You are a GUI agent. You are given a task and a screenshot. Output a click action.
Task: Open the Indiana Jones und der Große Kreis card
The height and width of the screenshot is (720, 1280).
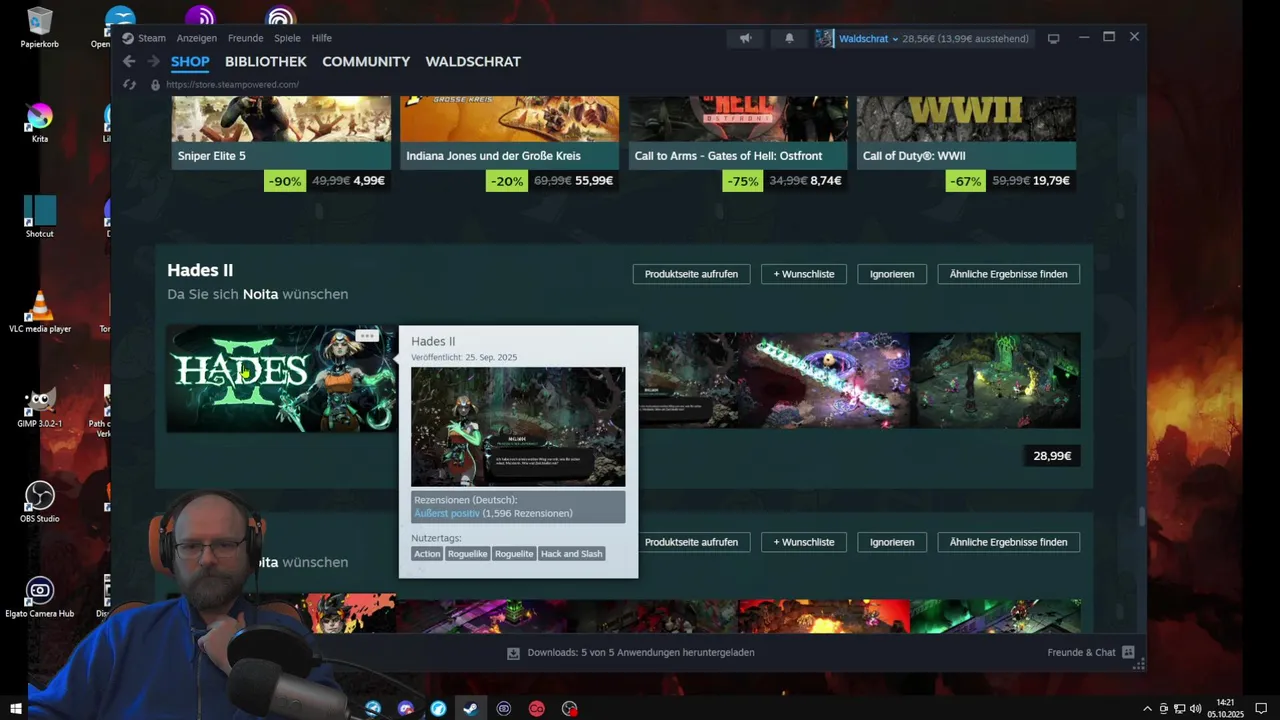tap(509, 131)
